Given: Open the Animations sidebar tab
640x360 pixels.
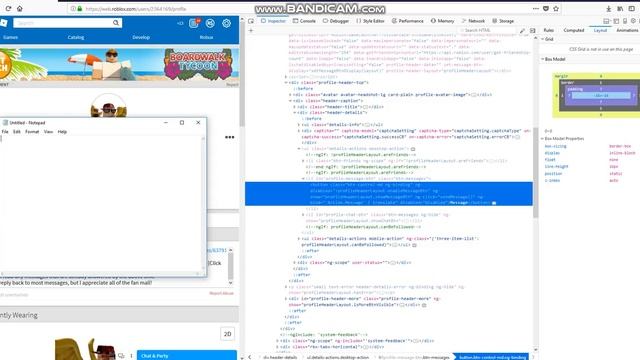Looking at the screenshot, I should coord(627,30).
